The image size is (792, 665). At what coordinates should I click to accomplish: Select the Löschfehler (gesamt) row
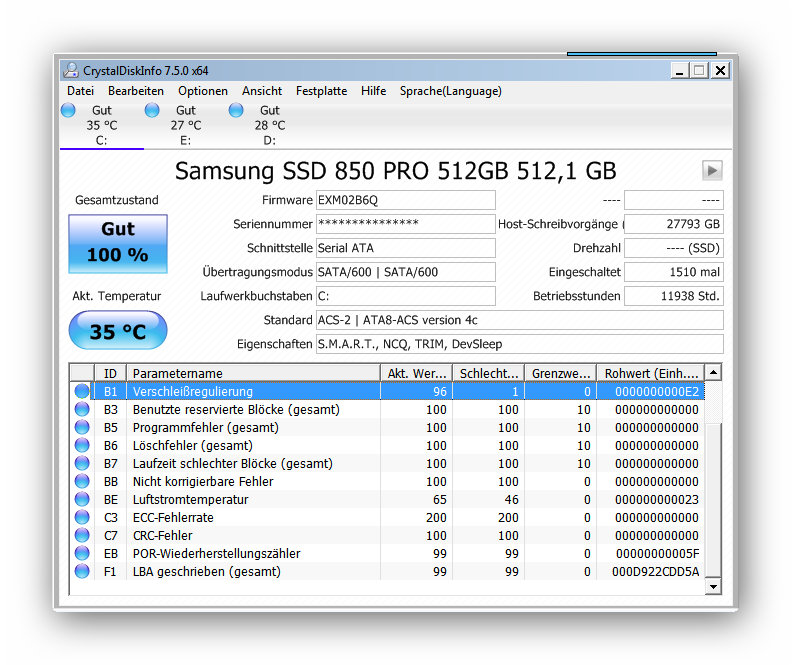[387, 445]
